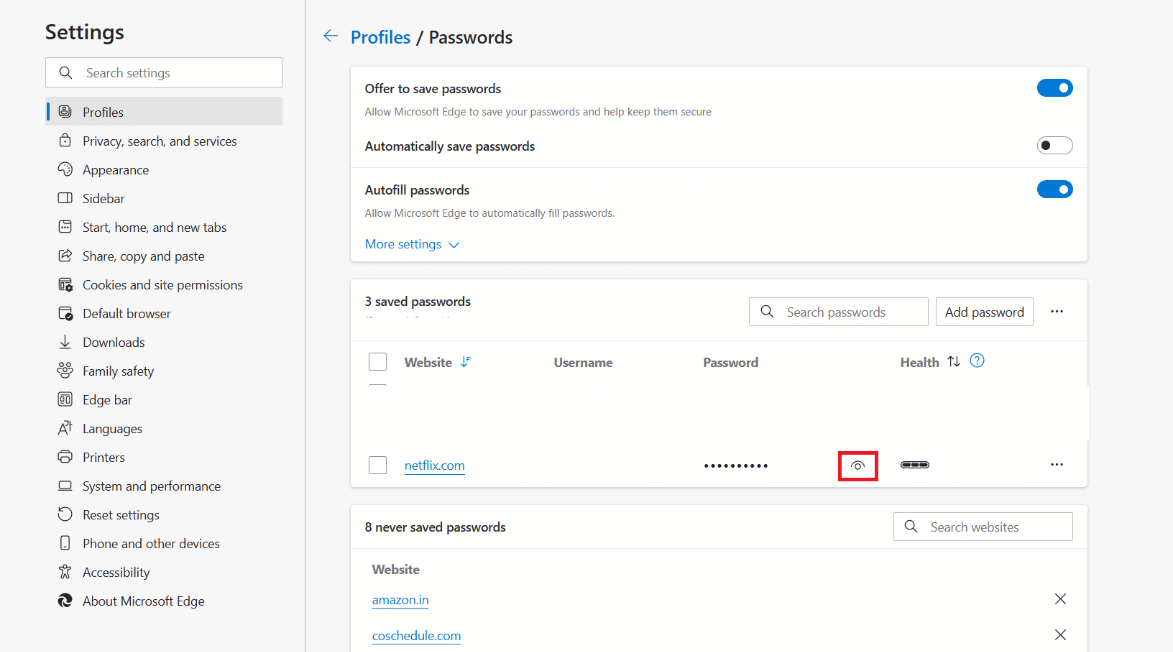
Task: Expand More settings
Action: [x=411, y=244]
